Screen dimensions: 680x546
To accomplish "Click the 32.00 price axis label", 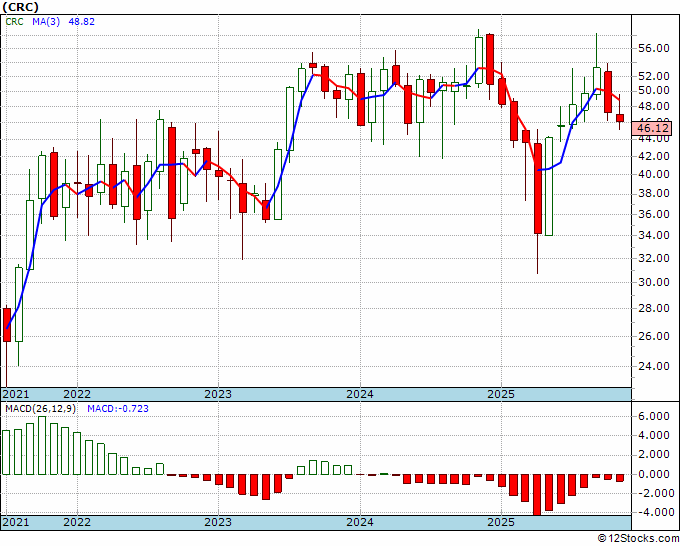I will pyautogui.click(x=654, y=258).
